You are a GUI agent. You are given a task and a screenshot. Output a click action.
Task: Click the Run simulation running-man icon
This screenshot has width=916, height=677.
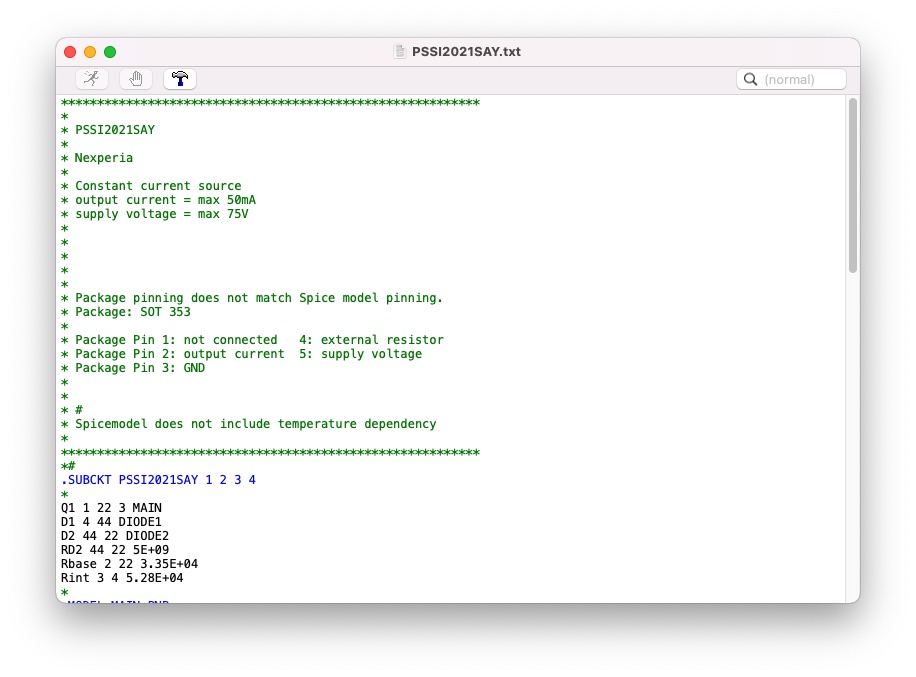91,79
